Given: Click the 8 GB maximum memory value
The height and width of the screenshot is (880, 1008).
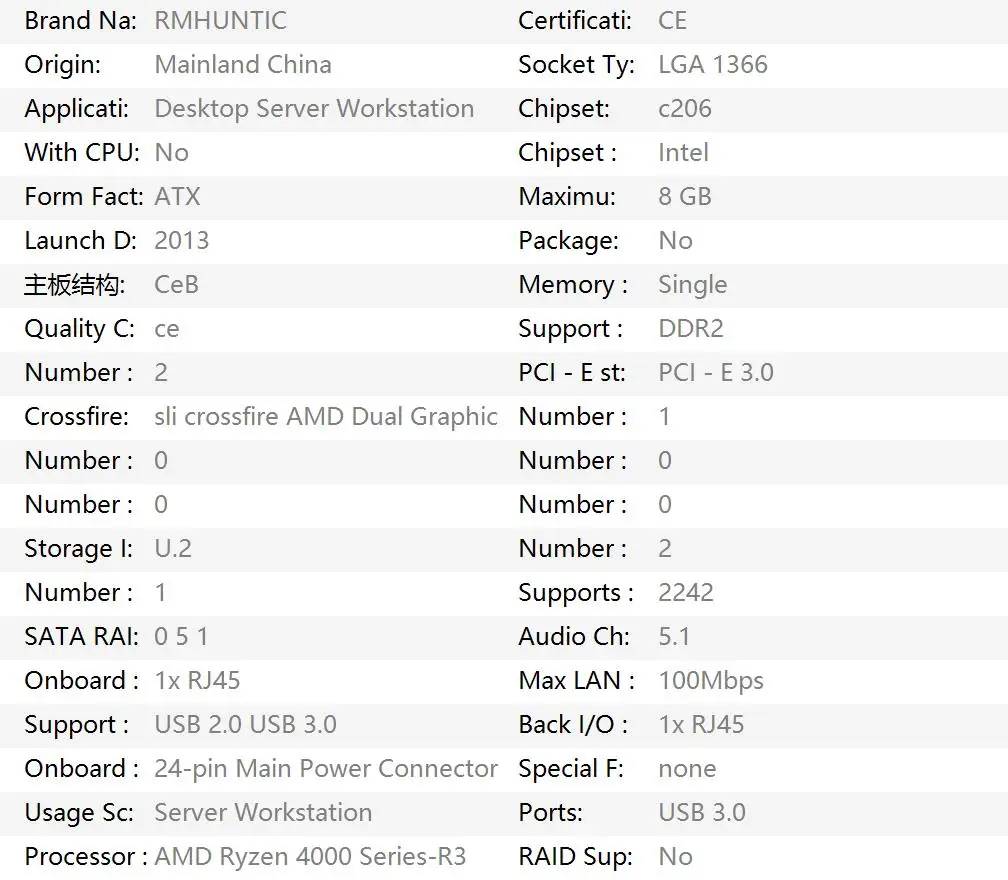Looking at the screenshot, I should click(684, 197).
